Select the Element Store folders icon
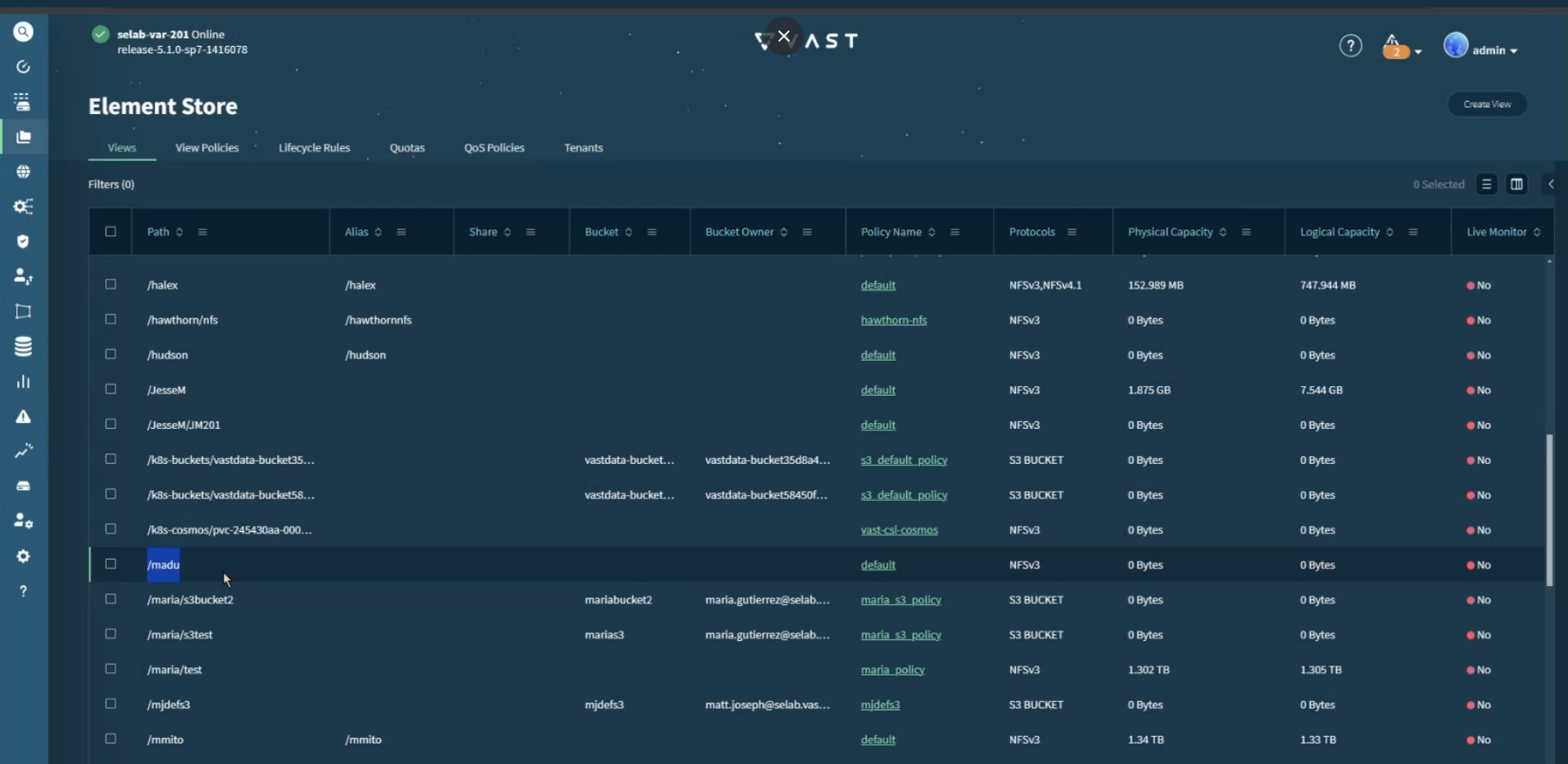This screenshot has height=764, width=1568. (23, 137)
